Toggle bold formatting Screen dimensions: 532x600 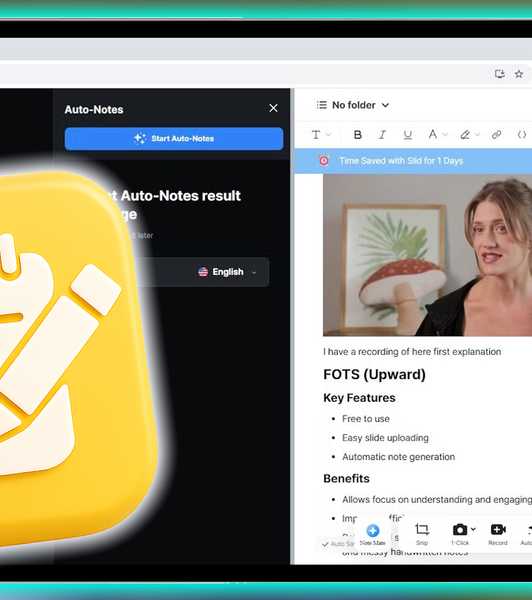pos(358,135)
